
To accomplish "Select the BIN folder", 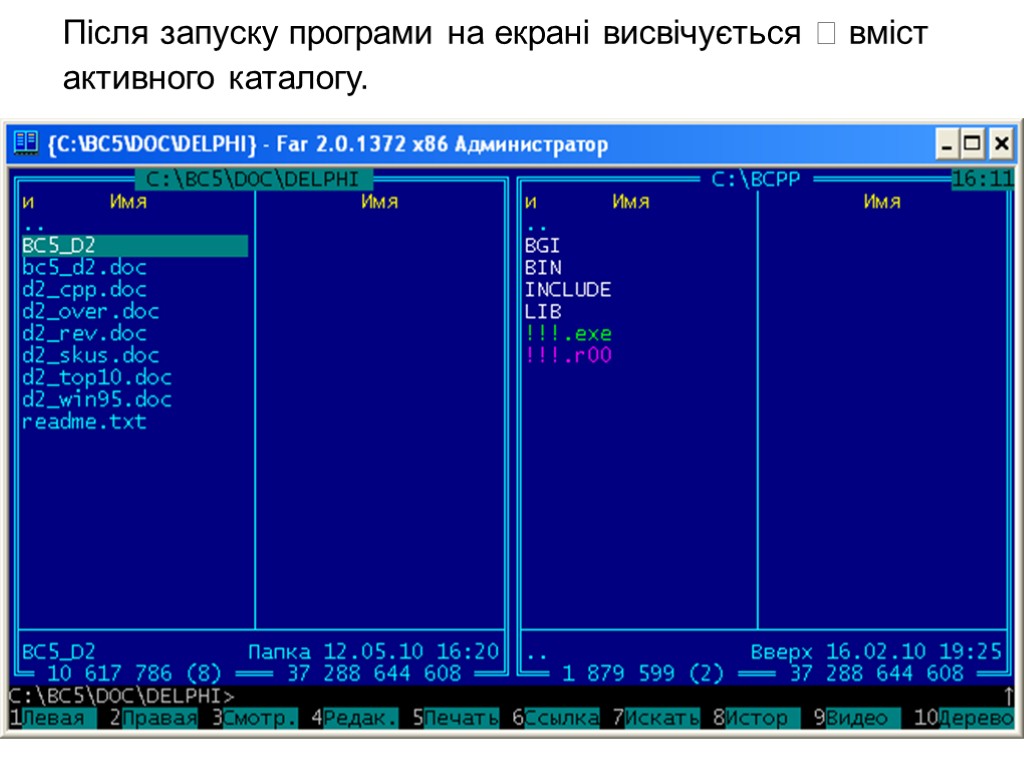I will click(x=542, y=268).
